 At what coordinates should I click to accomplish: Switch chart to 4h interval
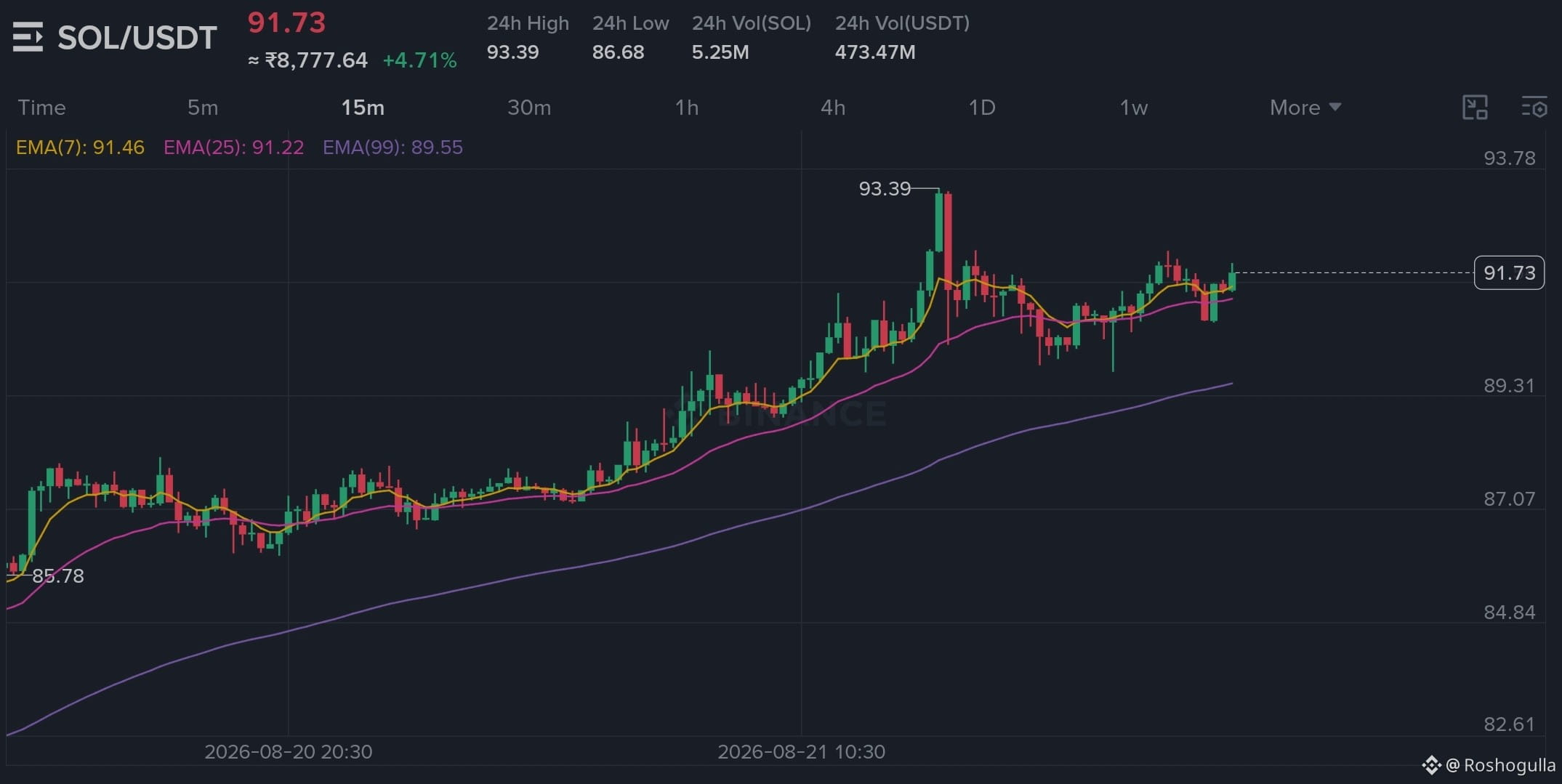pyautogui.click(x=833, y=108)
